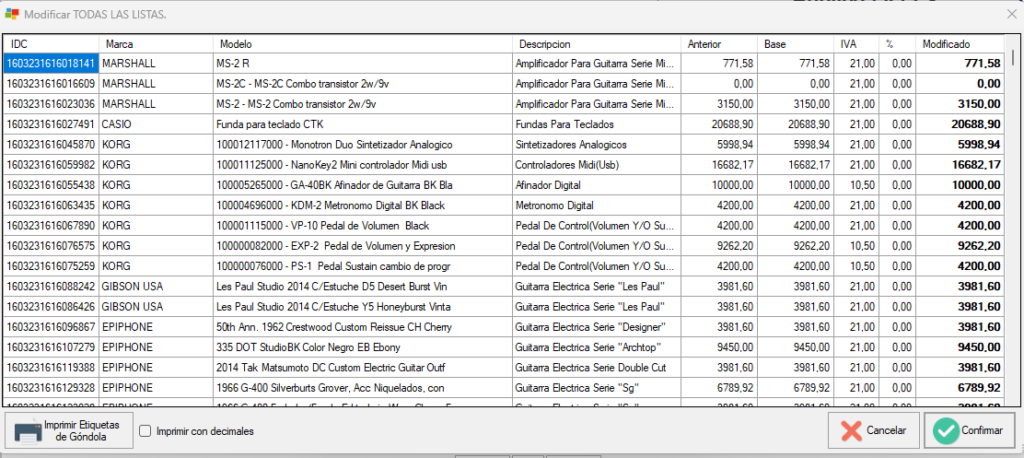Select the PS-1 Pedal Sustain cell
Image resolution: width=1024 pixels, height=458 pixels.
point(362,266)
